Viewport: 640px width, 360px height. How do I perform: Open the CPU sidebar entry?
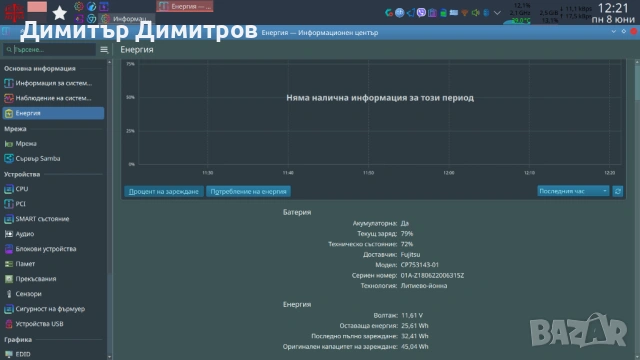[x=53, y=189]
